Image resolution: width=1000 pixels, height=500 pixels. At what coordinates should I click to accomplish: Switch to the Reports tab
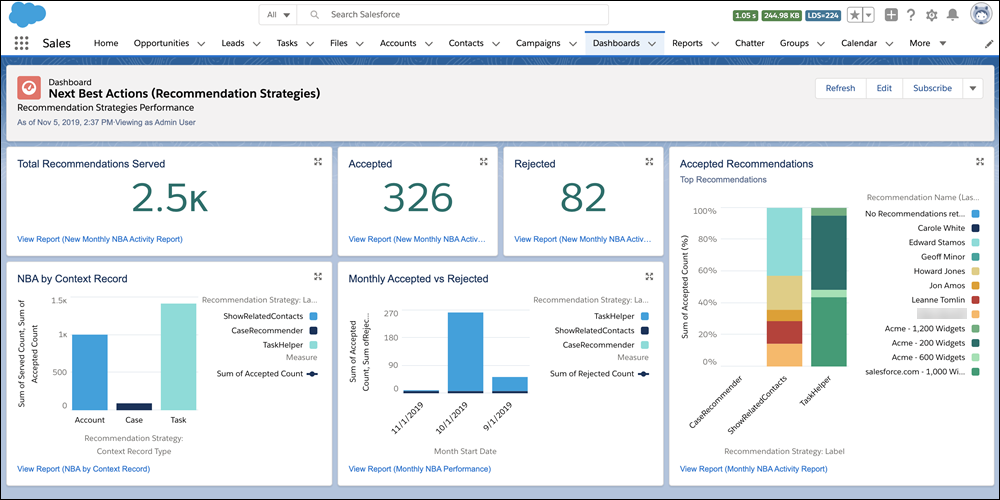pos(687,43)
